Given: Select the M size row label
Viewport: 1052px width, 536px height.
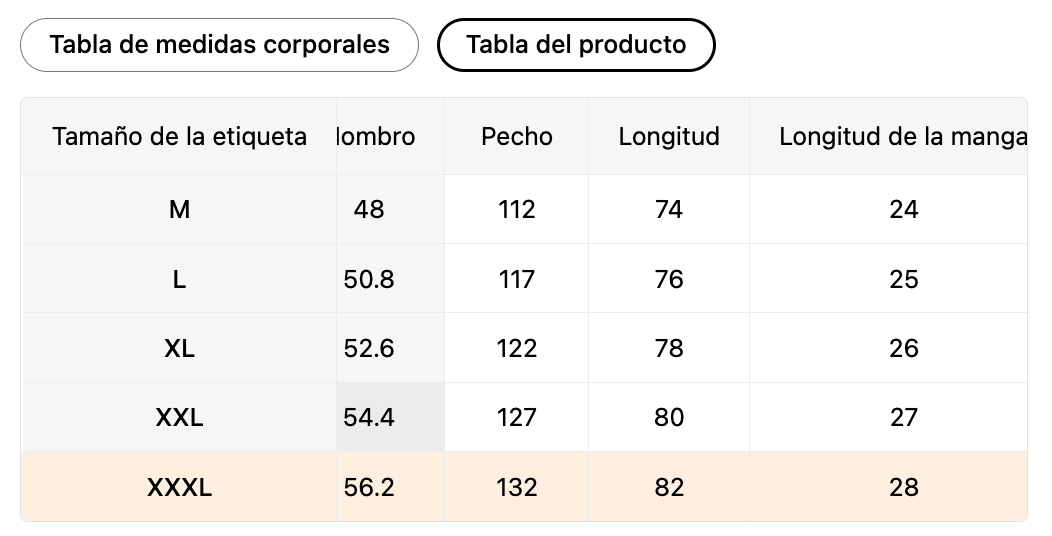Looking at the screenshot, I should (x=179, y=209).
